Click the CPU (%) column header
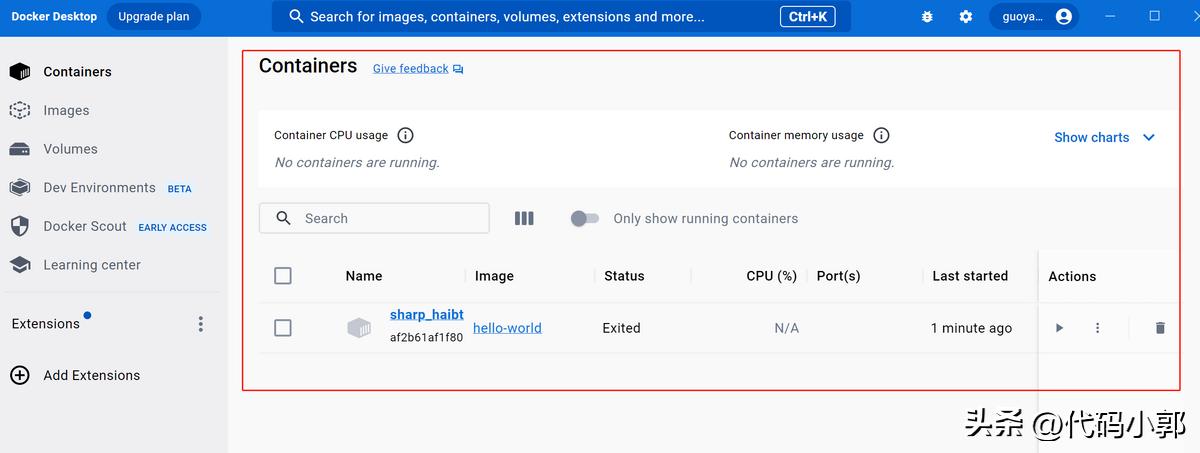1200x453 pixels. pyautogui.click(x=772, y=276)
